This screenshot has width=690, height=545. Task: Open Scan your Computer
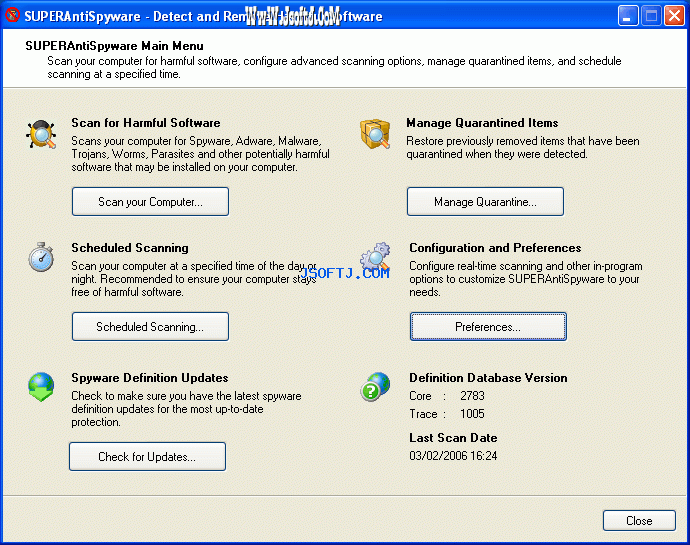tap(150, 202)
